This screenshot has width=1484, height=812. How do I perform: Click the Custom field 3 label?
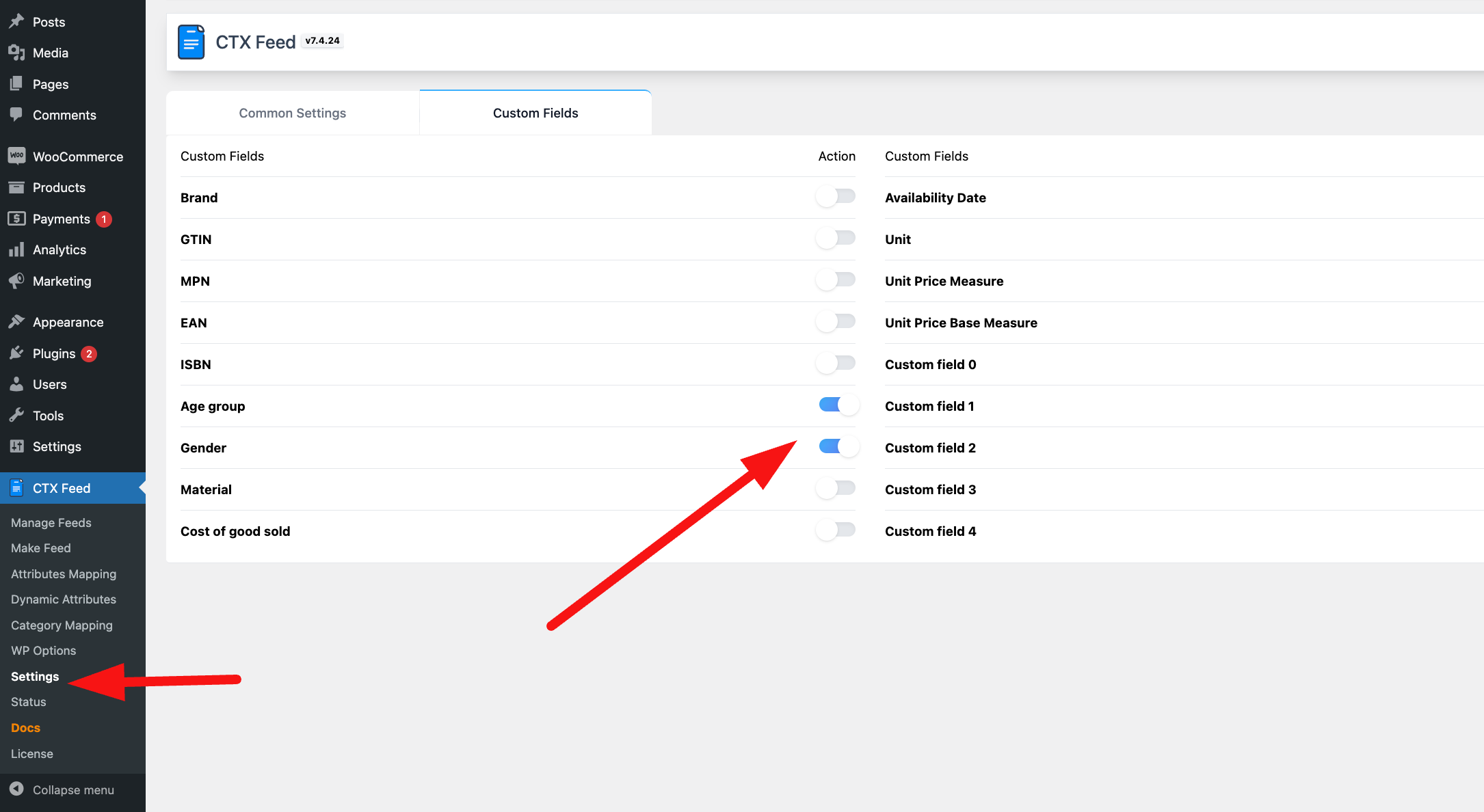point(931,489)
